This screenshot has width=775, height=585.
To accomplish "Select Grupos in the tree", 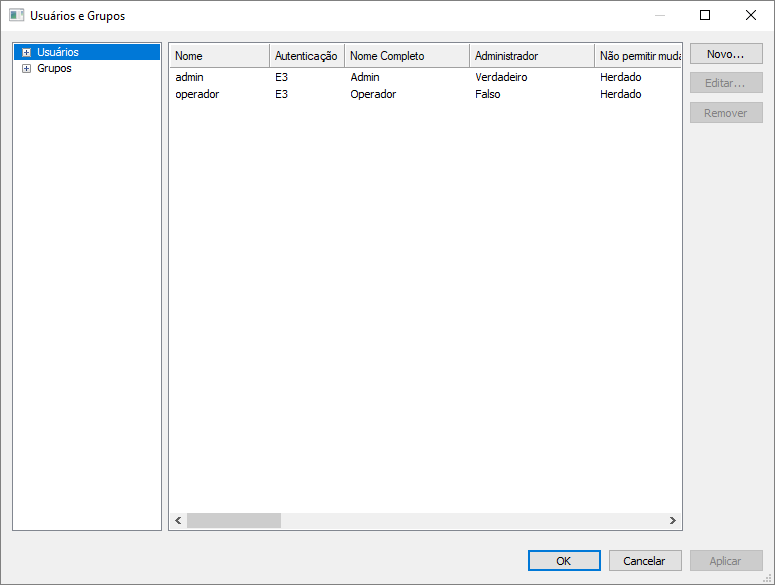I will 54,69.
